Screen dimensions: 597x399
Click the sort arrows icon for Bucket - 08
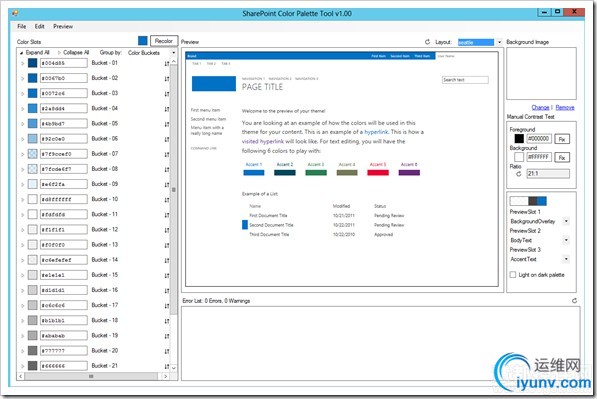(167, 169)
